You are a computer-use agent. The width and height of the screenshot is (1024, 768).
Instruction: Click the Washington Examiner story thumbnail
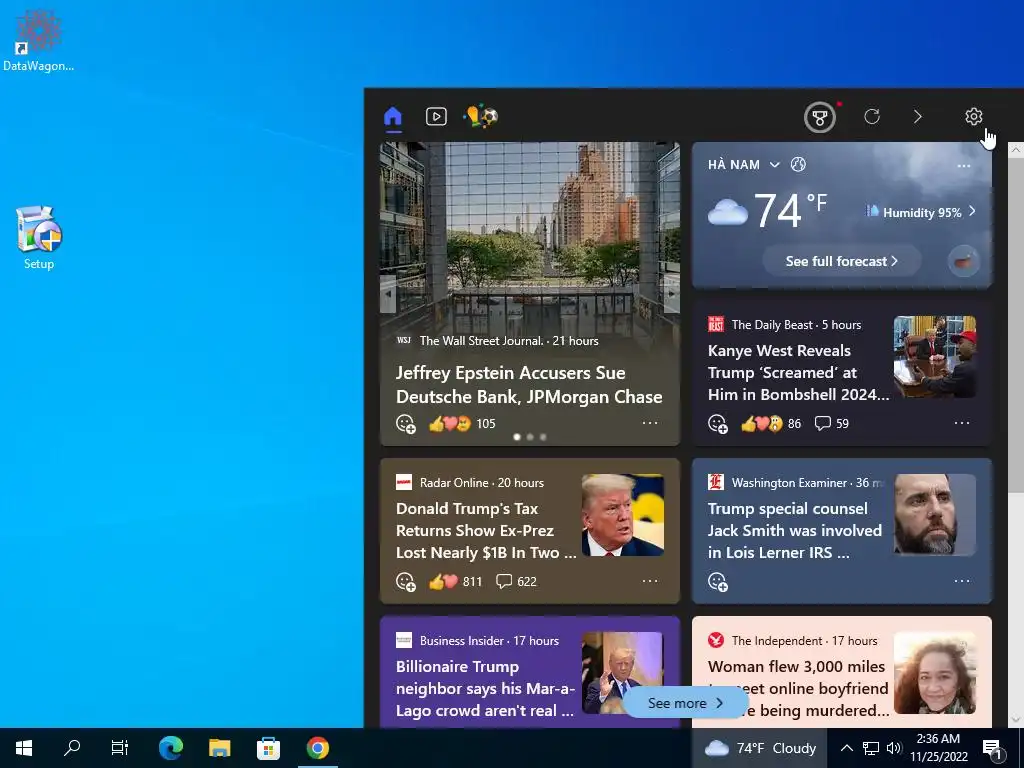935,515
